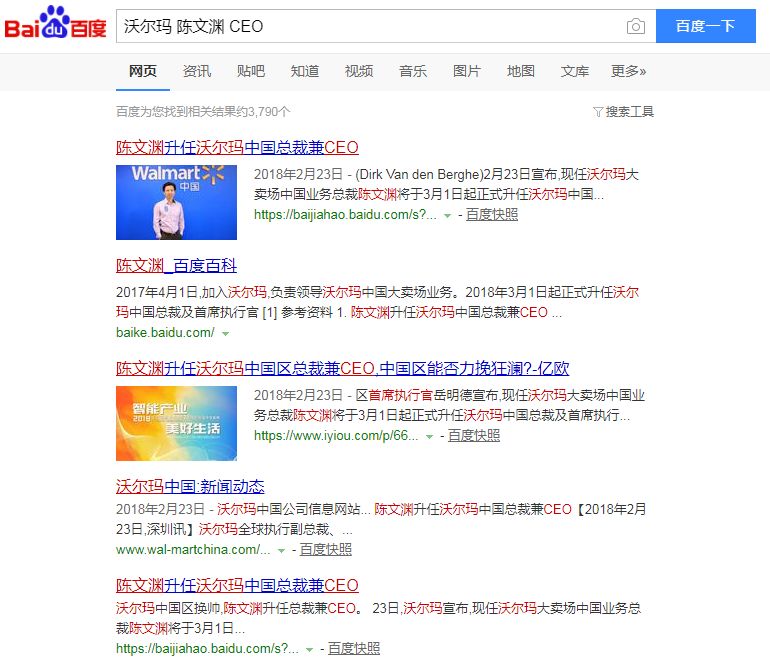Open the 亿欧 result about 中国区能否力挽狂澜
This screenshot has height=657, width=770.
click(342, 368)
